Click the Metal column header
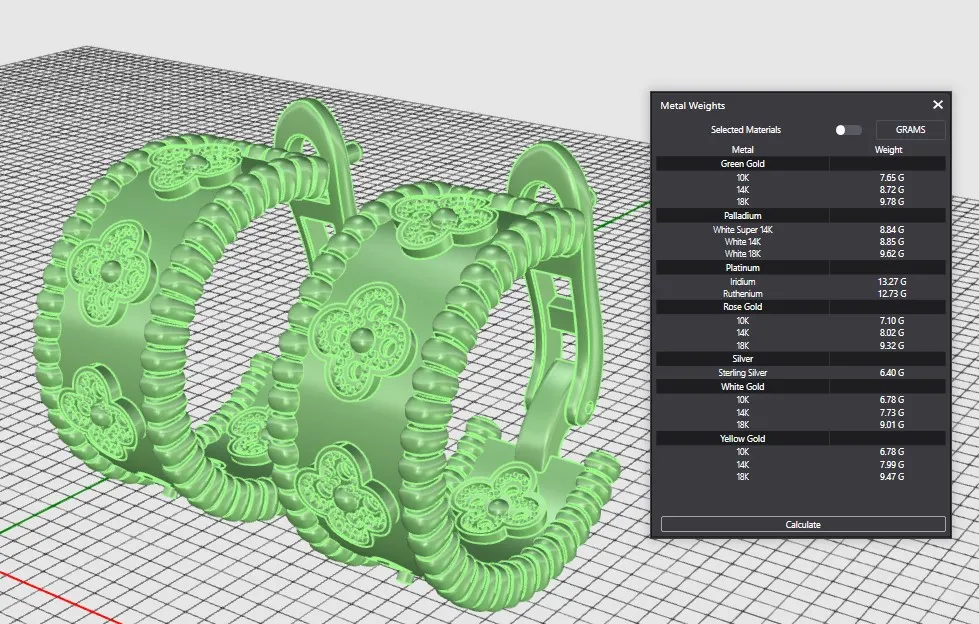 [743, 150]
